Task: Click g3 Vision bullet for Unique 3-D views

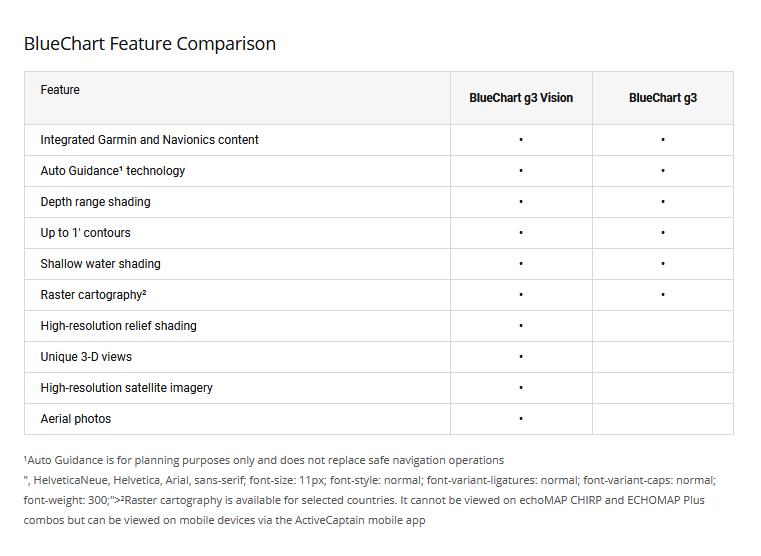Action: [x=521, y=357]
